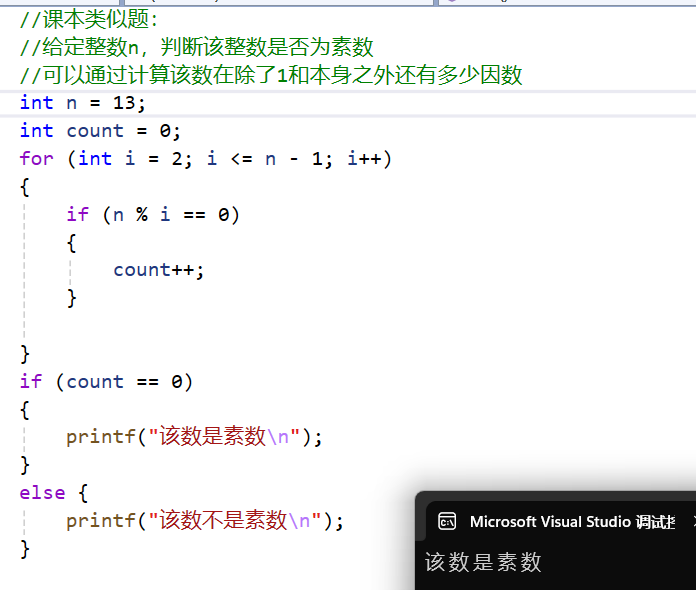
Task: Place cursor in line int n = 13;
Action: pyautogui.click(x=82, y=103)
